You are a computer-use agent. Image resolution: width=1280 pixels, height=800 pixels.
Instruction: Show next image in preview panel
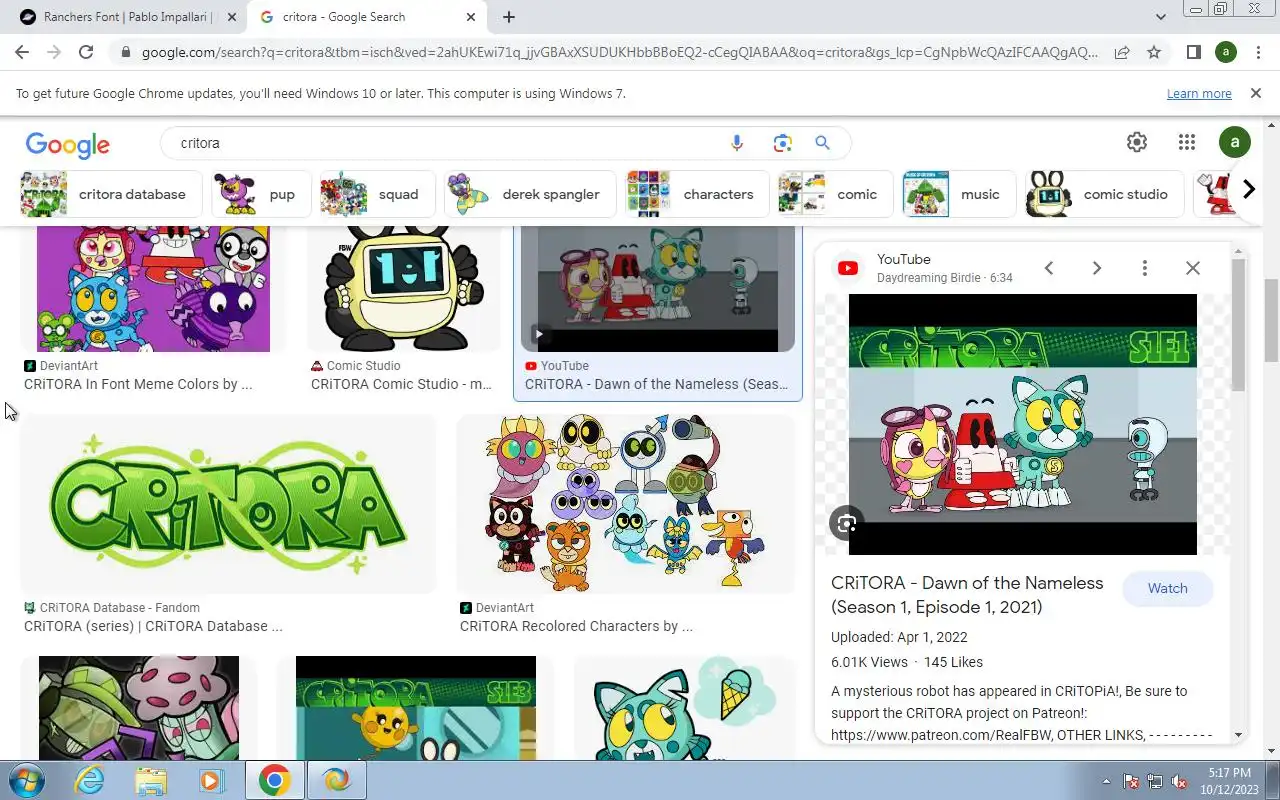[1097, 268]
